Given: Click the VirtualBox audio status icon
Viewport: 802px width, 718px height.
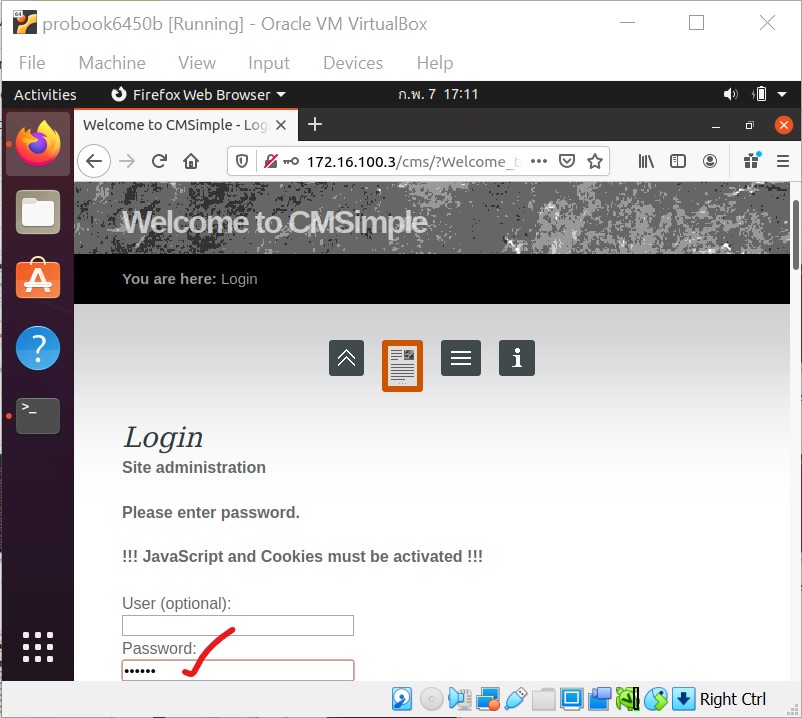Looking at the screenshot, I should point(460,699).
